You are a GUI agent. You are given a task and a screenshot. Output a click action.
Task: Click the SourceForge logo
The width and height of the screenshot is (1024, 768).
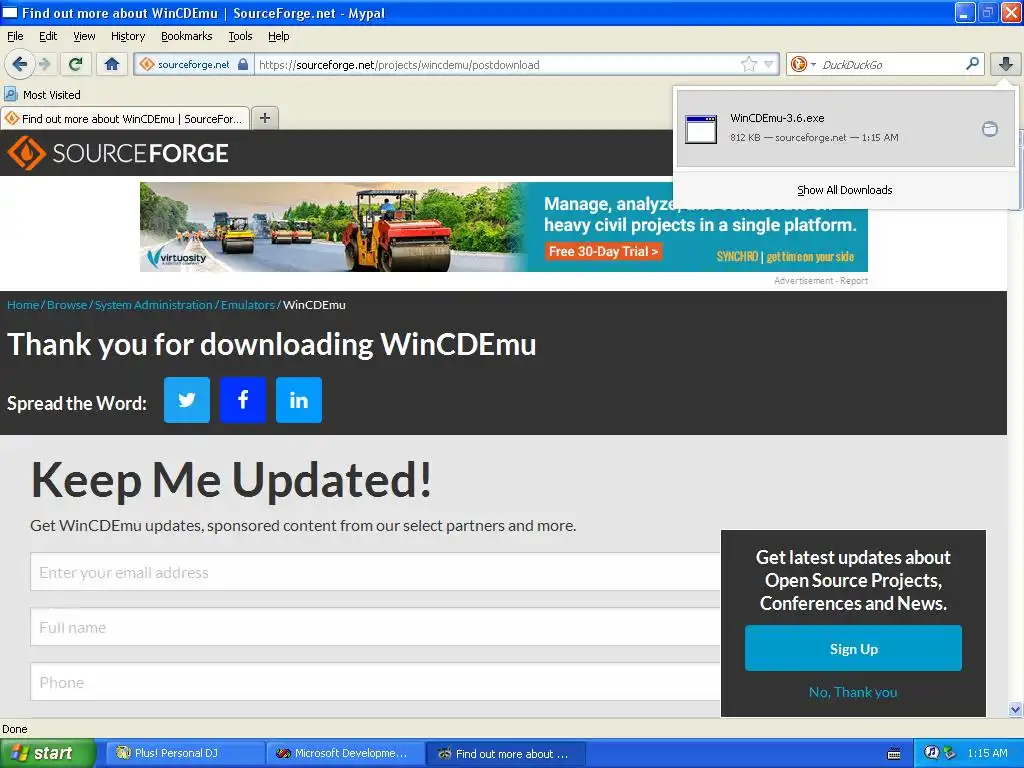[x=118, y=153]
